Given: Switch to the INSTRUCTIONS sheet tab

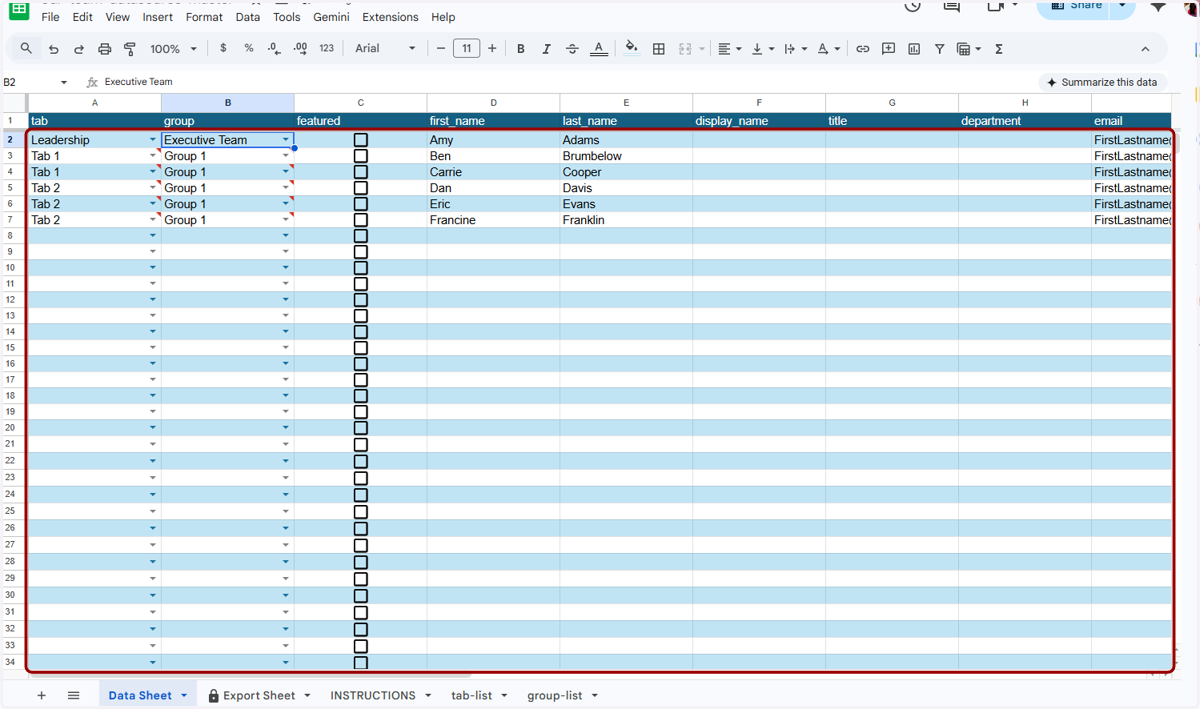Looking at the screenshot, I should (373, 695).
